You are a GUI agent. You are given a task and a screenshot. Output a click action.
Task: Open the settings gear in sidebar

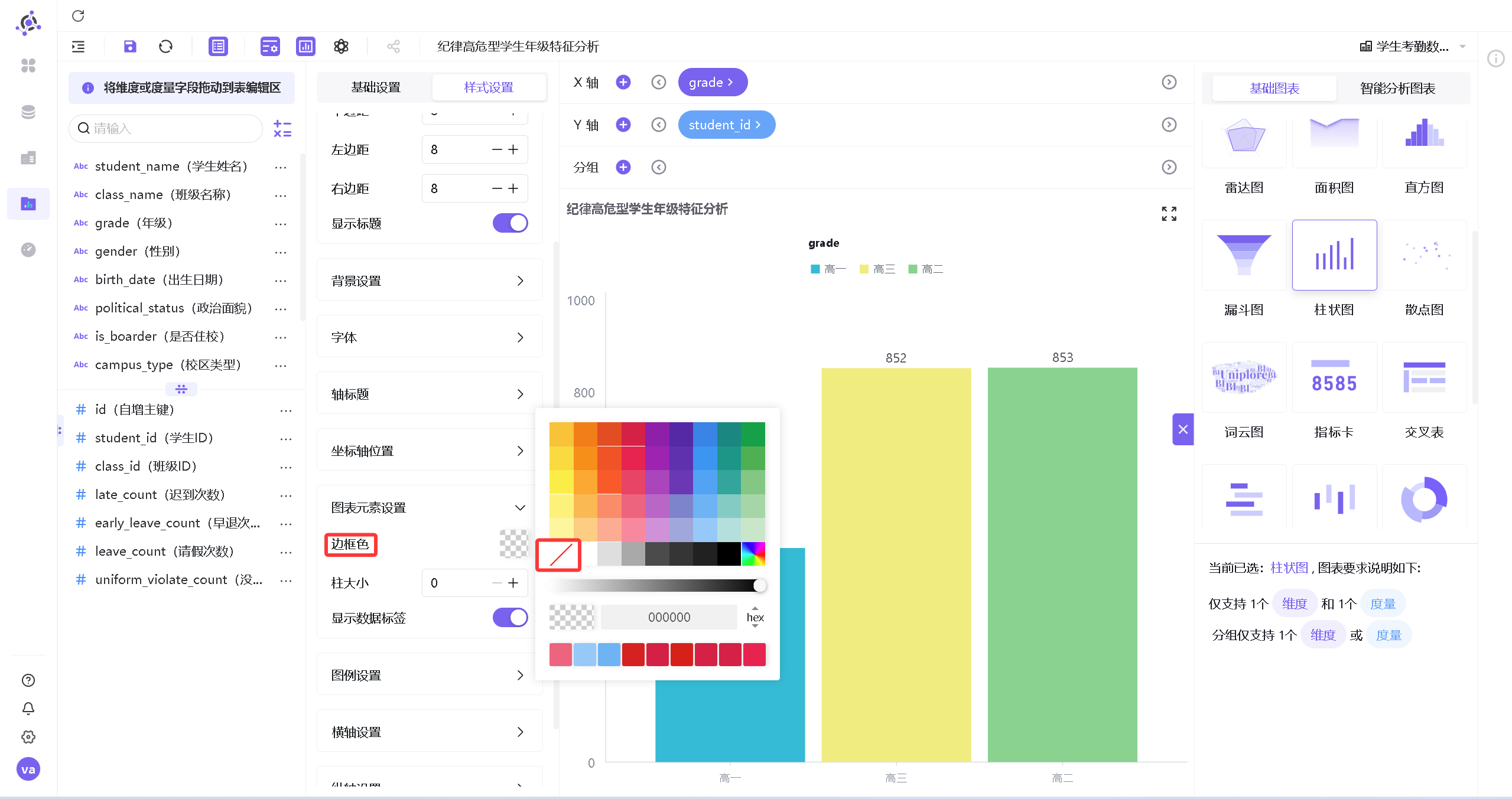pos(28,737)
